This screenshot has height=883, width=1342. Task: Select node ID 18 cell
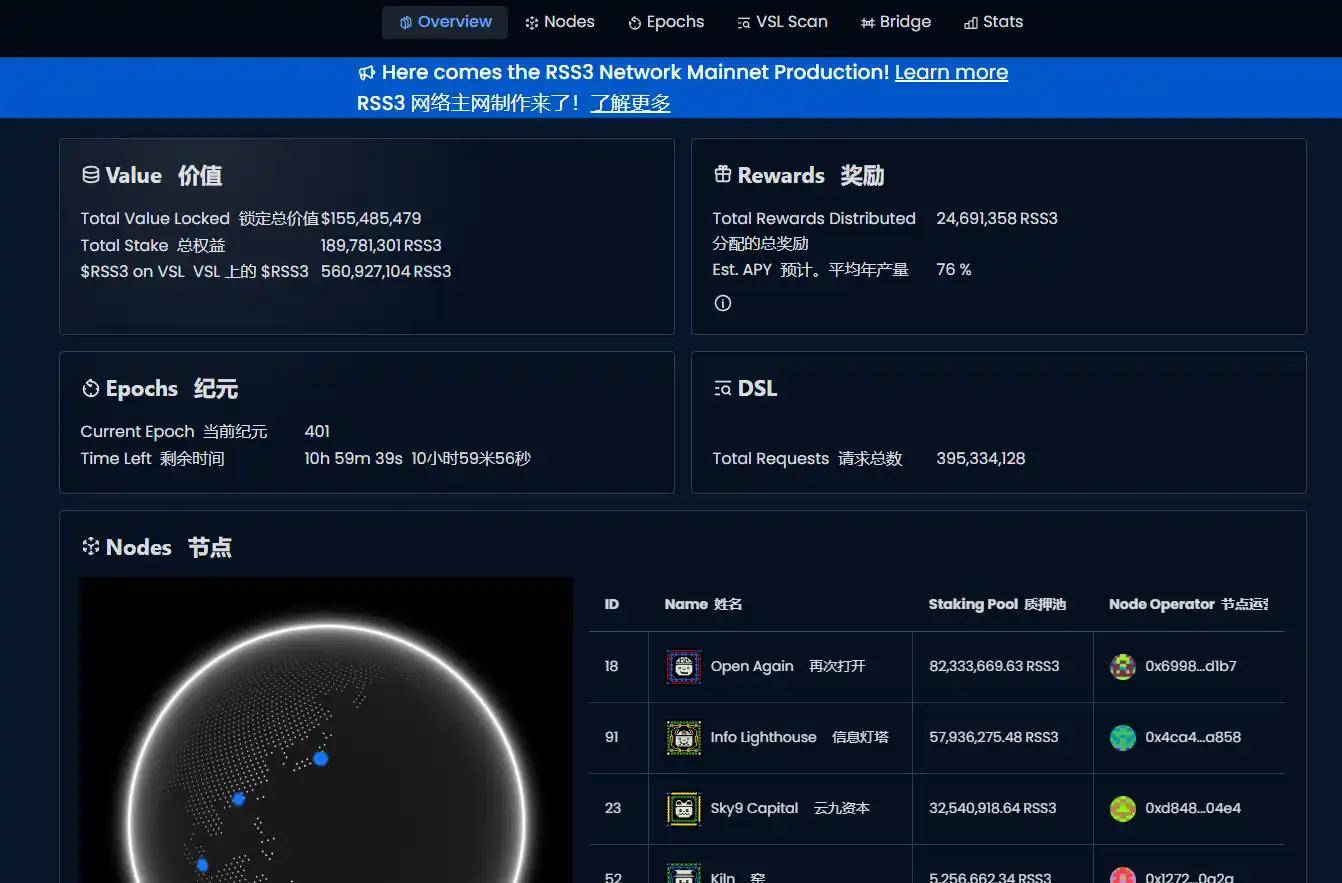pos(612,666)
